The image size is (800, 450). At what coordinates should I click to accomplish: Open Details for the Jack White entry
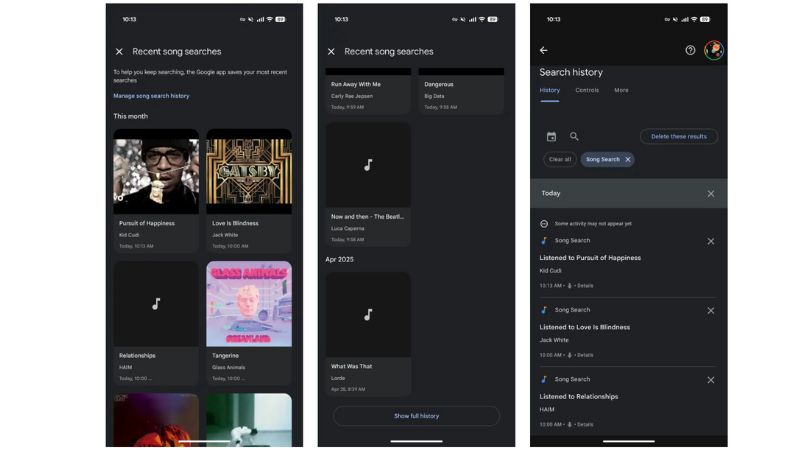(x=585, y=355)
